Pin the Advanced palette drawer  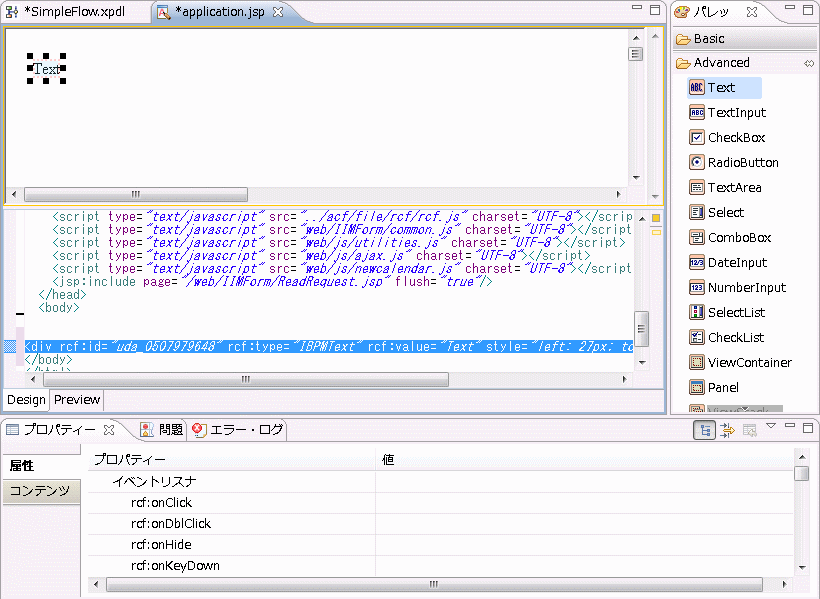tap(809, 63)
